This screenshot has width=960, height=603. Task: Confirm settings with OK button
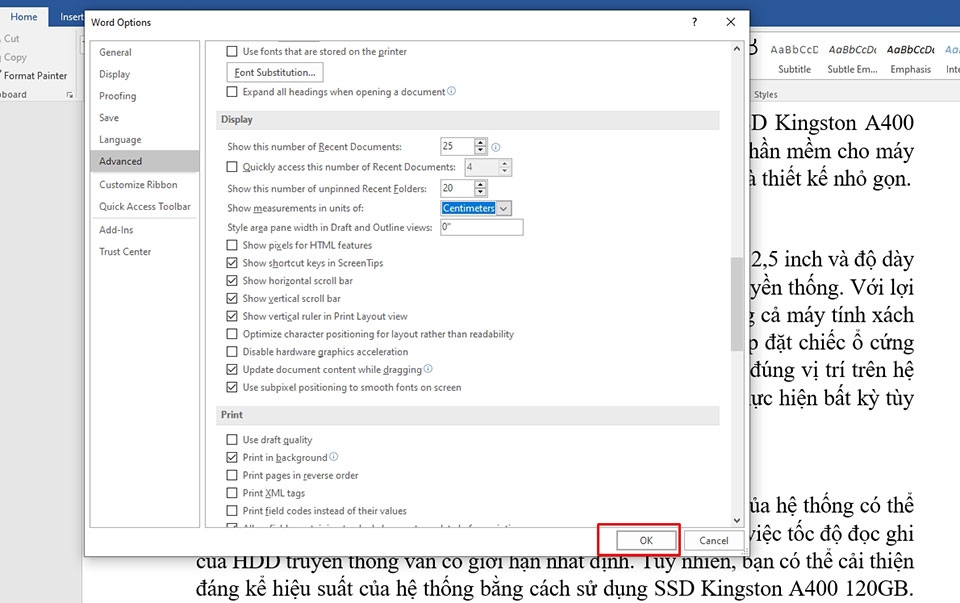[646, 541]
